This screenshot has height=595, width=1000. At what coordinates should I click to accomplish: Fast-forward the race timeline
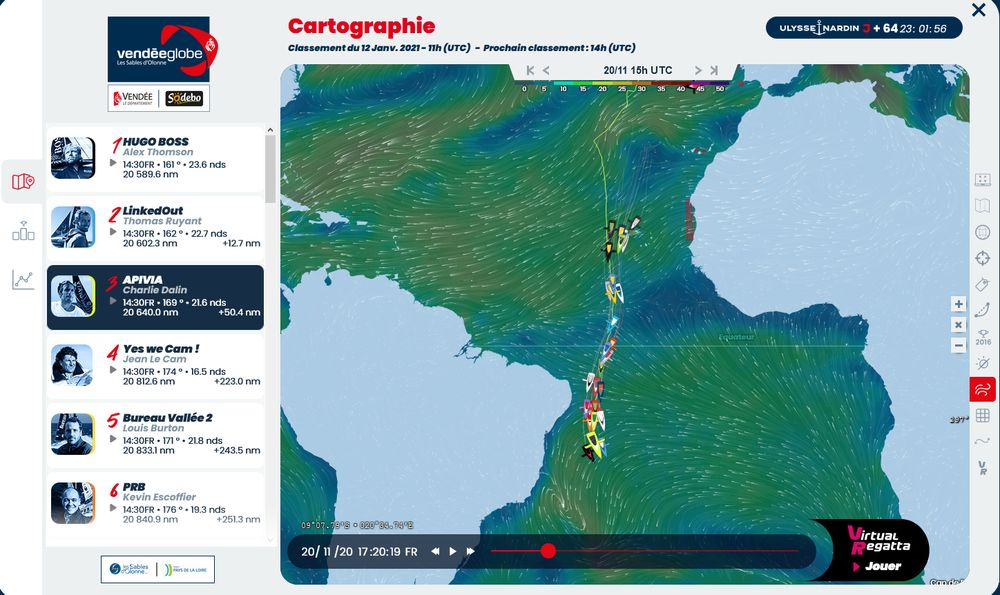pyautogui.click(x=471, y=551)
